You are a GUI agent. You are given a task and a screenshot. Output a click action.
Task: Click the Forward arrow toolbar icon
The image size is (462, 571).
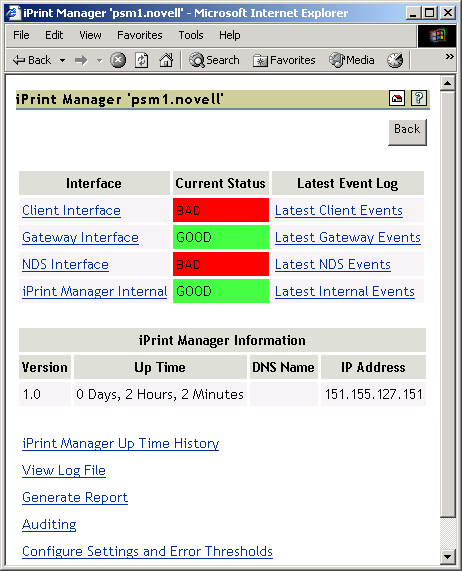click(x=81, y=60)
